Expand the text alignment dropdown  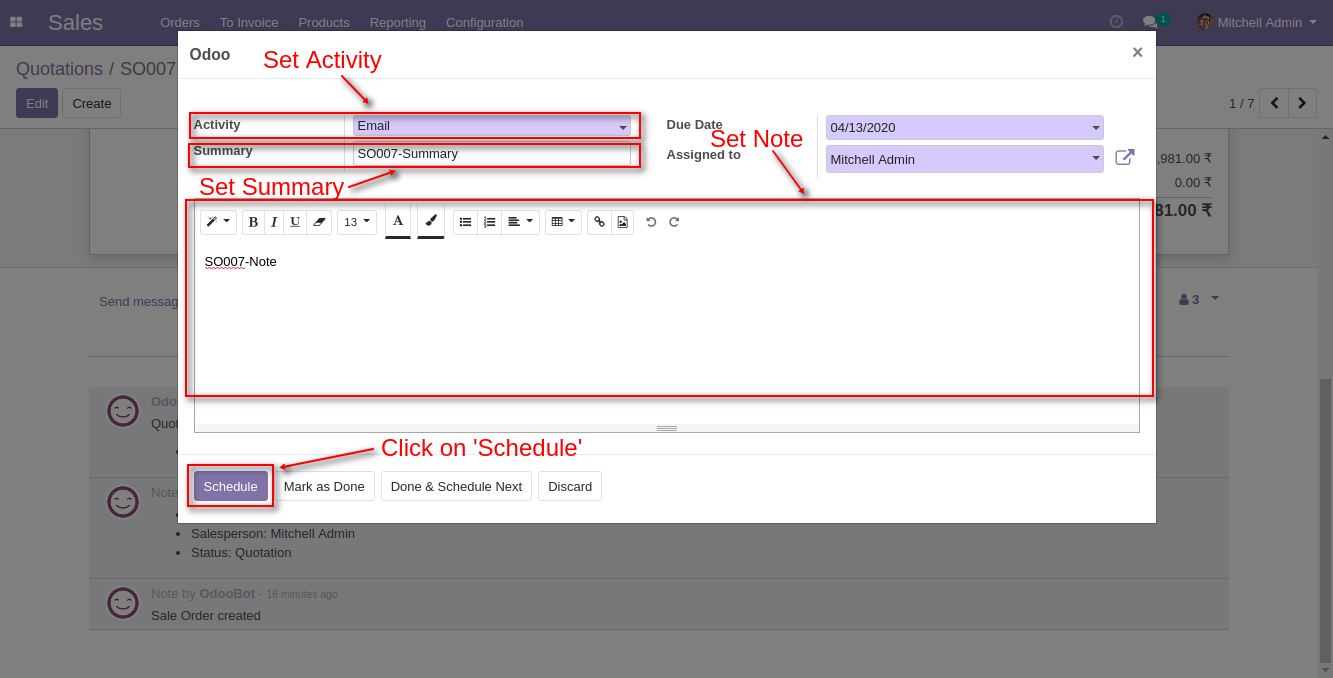pyautogui.click(x=520, y=221)
